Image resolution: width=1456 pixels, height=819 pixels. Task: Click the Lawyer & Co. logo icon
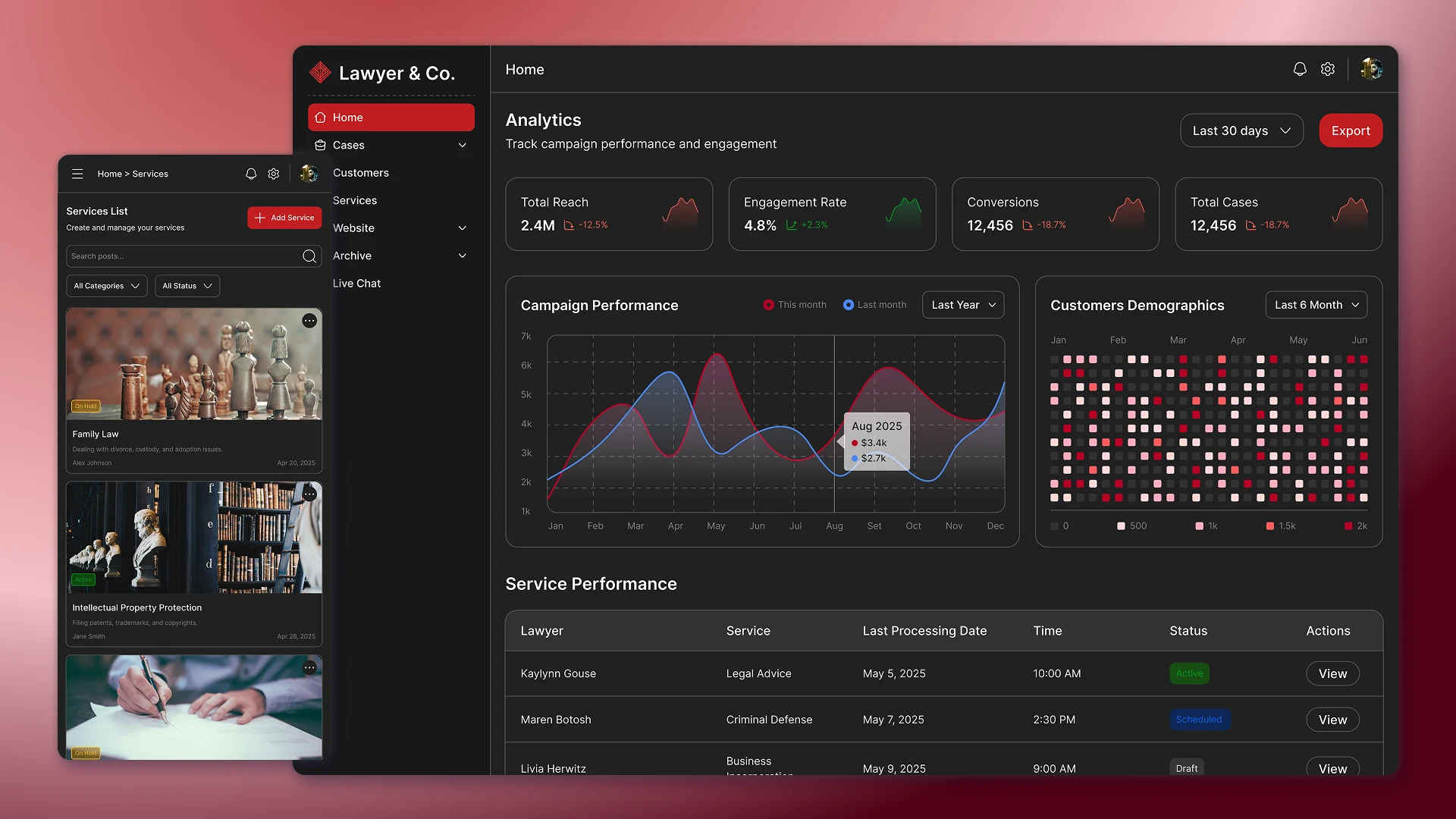point(320,73)
